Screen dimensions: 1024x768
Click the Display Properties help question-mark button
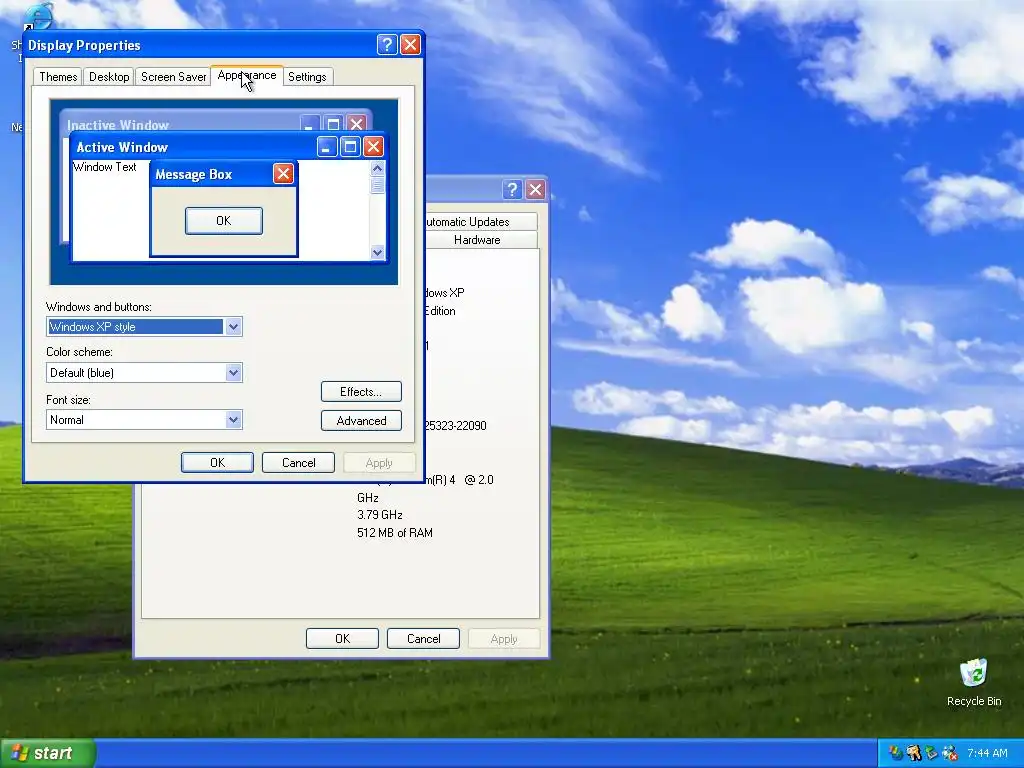coord(387,44)
